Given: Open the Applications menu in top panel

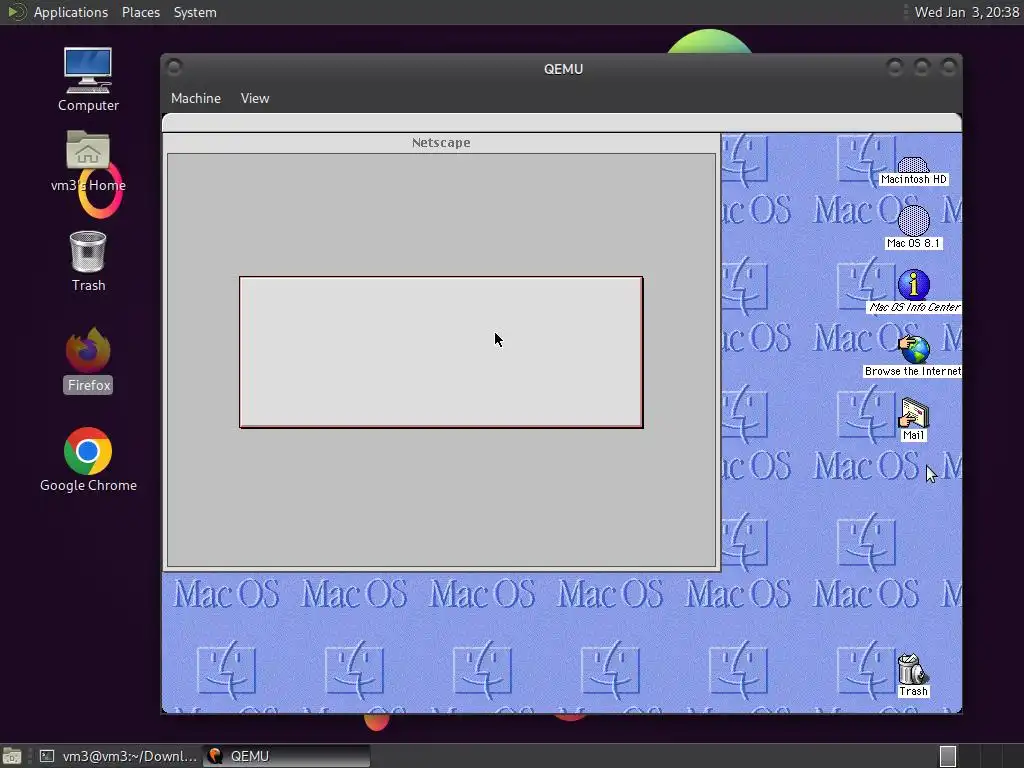Looking at the screenshot, I should (x=71, y=12).
